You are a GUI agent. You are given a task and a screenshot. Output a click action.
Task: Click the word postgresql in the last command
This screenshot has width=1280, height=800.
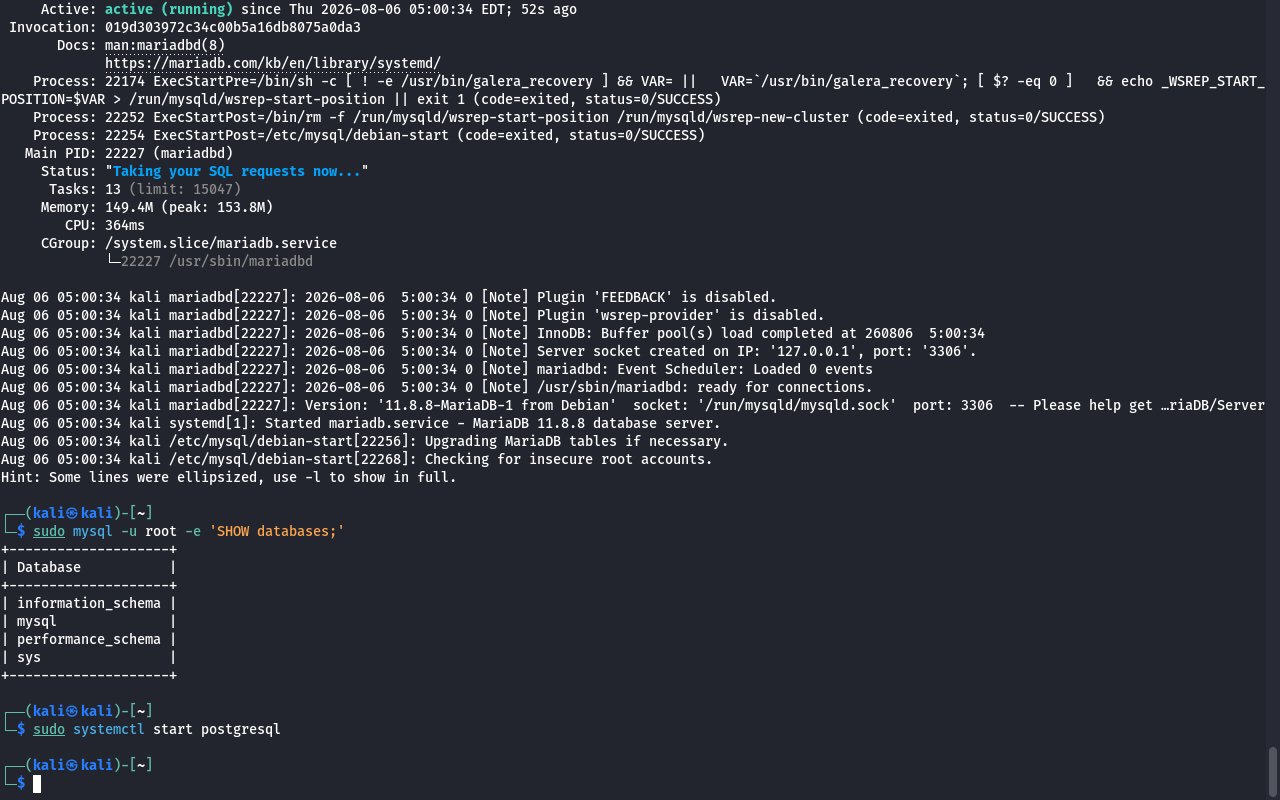click(x=241, y=729)
